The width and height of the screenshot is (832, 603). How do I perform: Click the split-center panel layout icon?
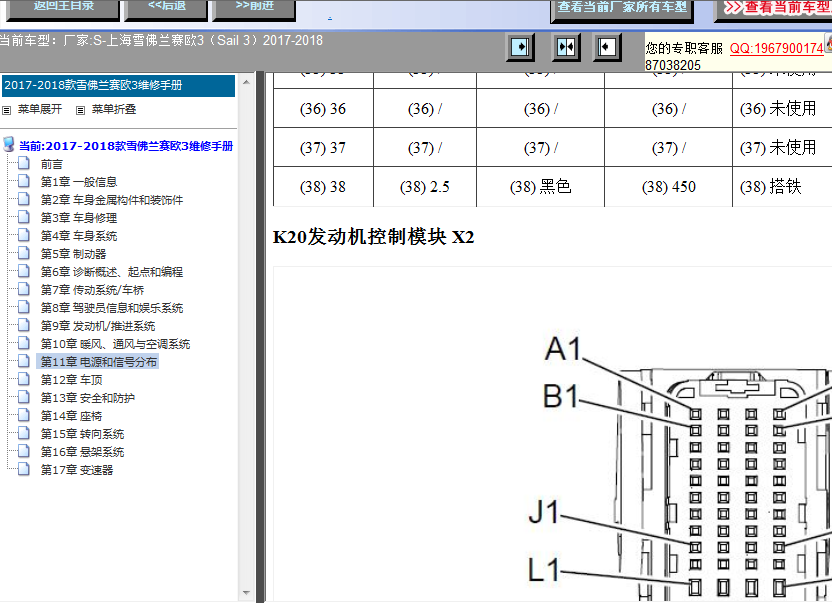click(x=566, y=47)
